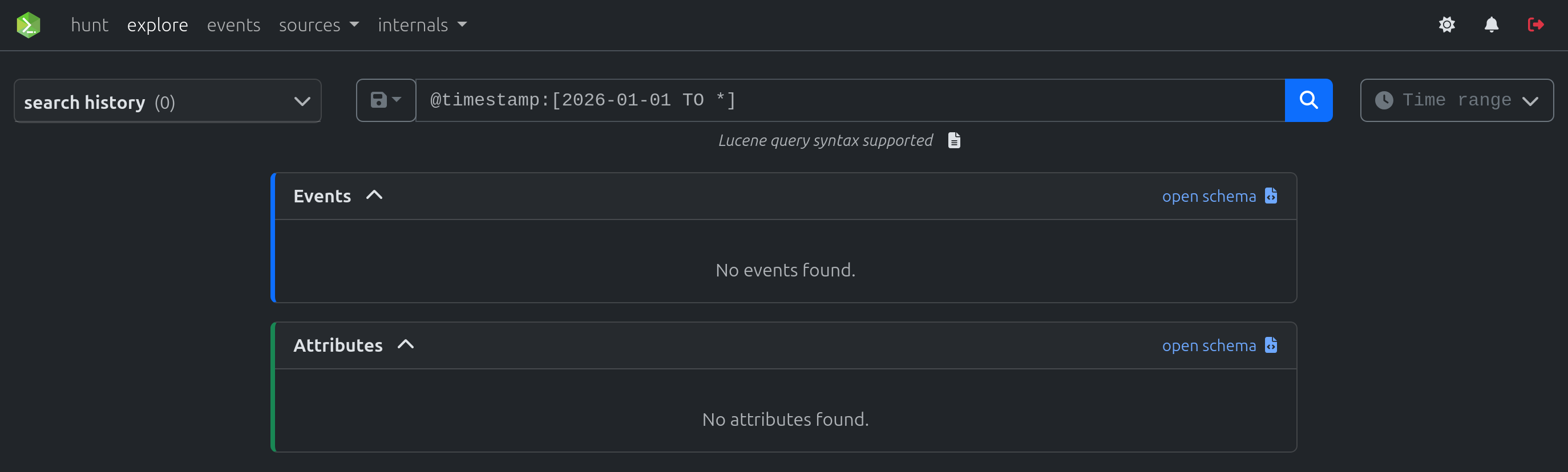Open the Lucene syntax documentation icon

(x=954, y=140)
